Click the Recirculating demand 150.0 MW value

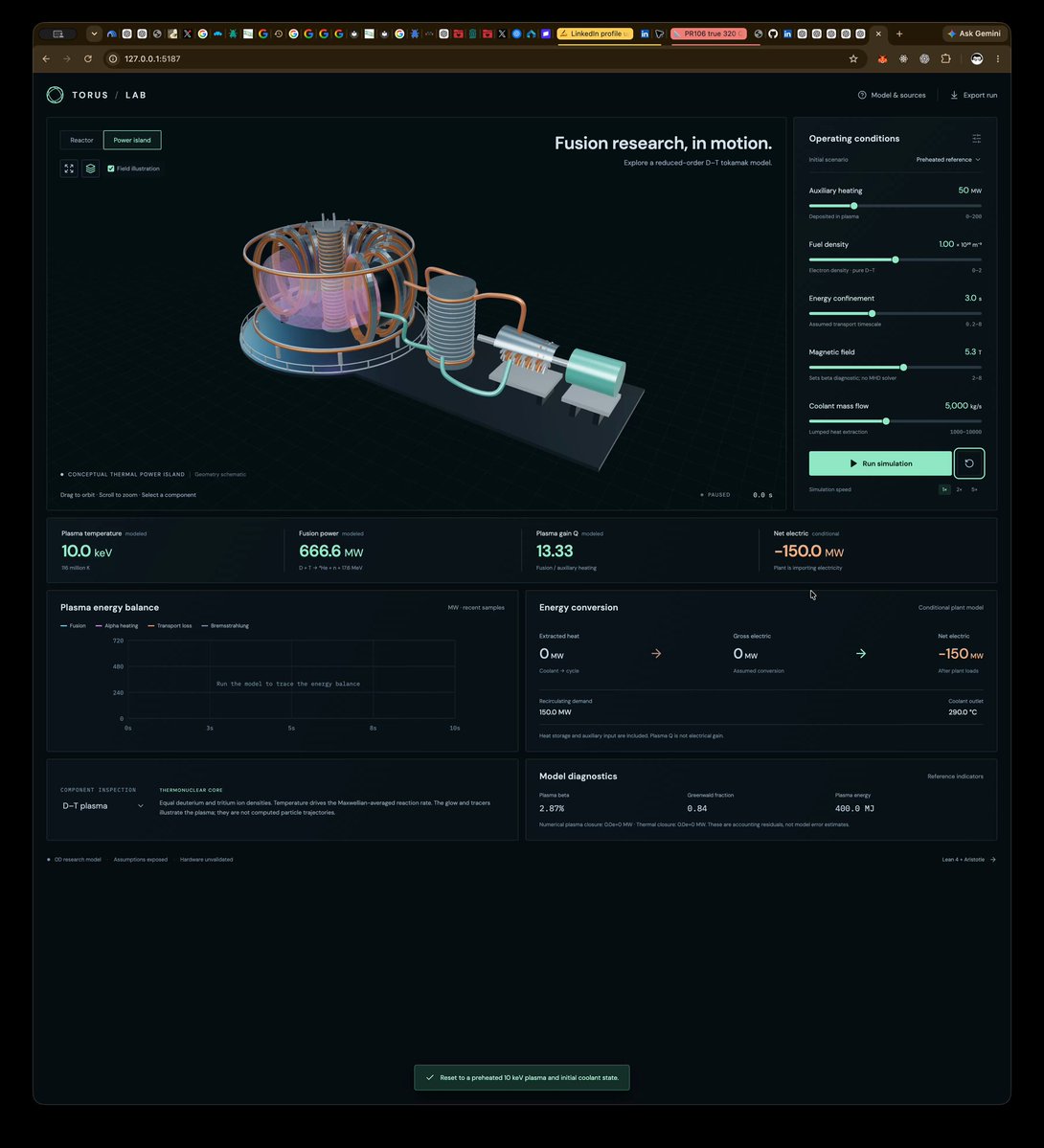(556, 712)
